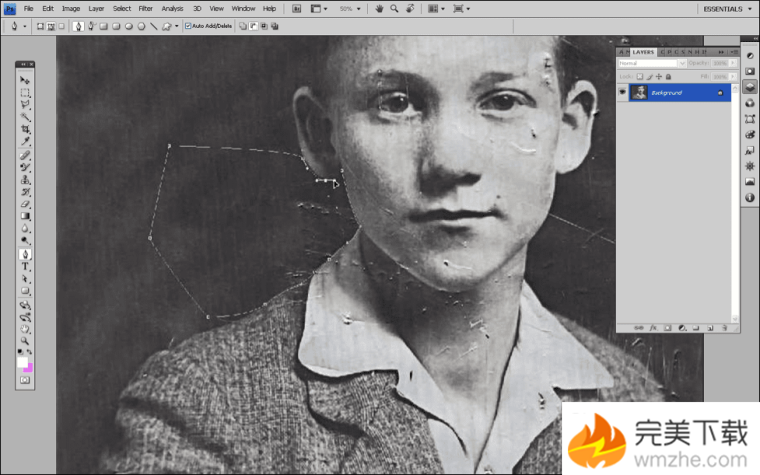Launch Bridge from the application bar

click(297, 9)
